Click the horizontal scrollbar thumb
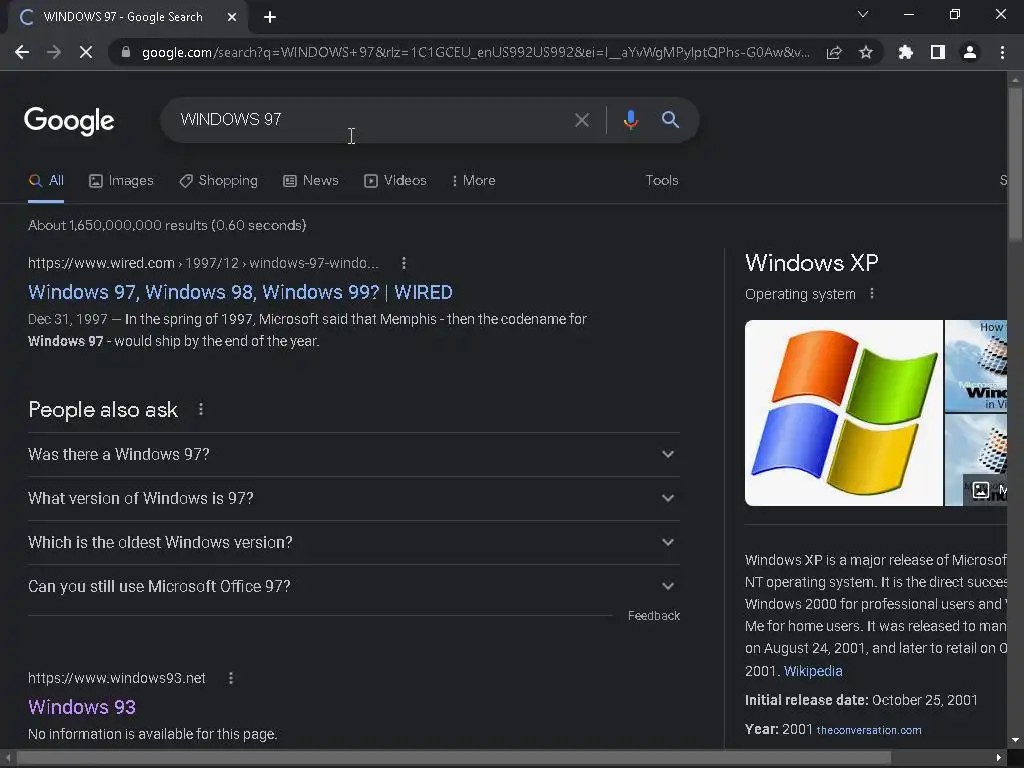This screenshot has width=1024, height=768. 454,758
